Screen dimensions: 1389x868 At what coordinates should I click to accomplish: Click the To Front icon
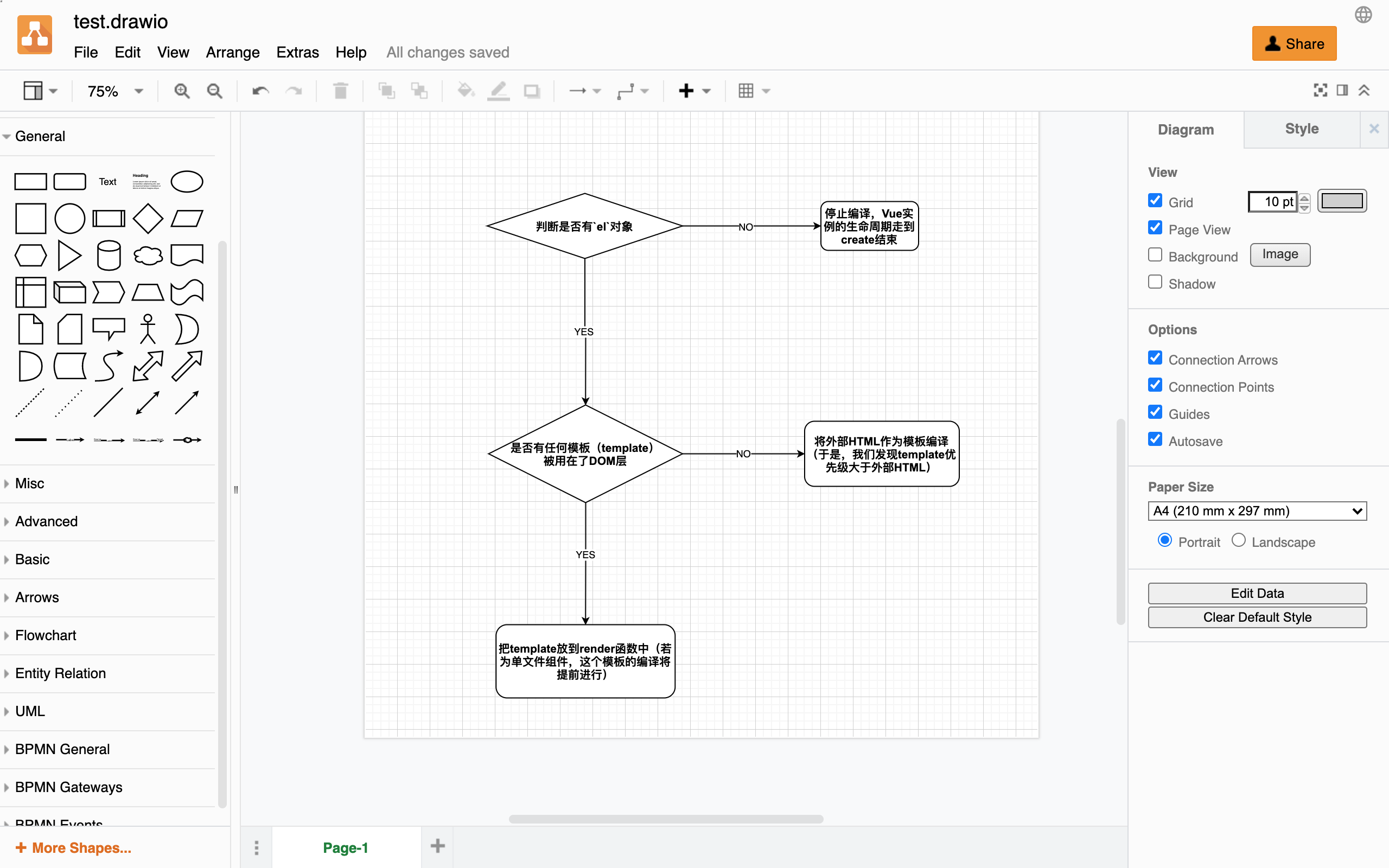coord(386,90)
